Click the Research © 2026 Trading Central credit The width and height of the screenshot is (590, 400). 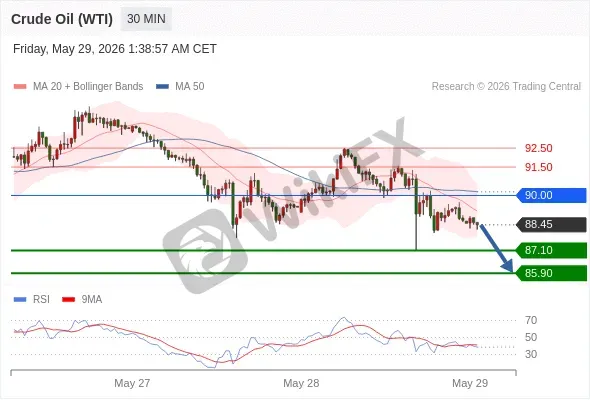pos(506,87)
